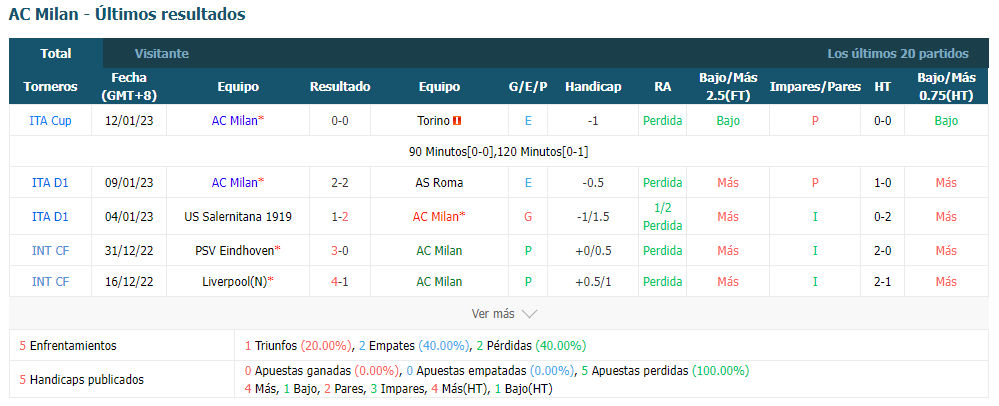Open the US Salernitana 1919 team link

(x=238, y=217)
